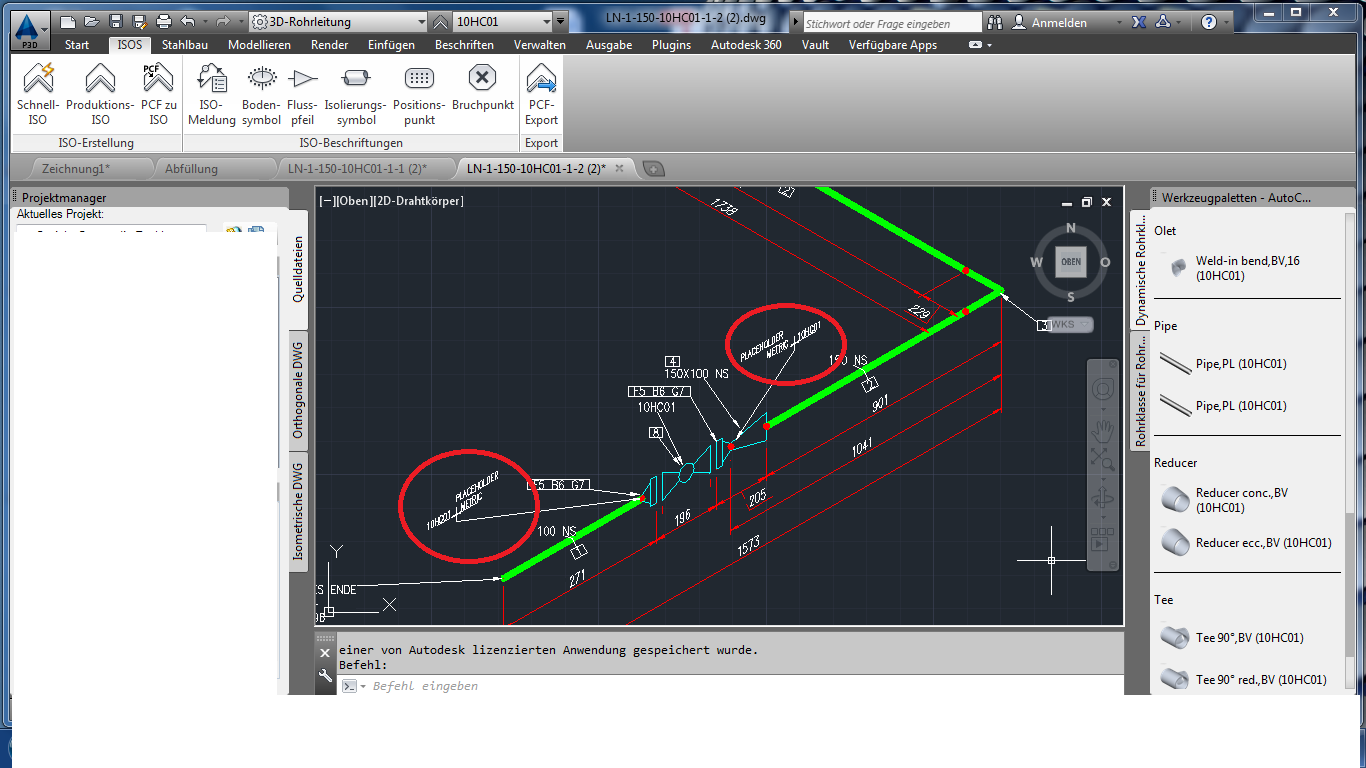Click the [-] viewport controls label
Viewport: 1366px width, 768px height.
pyautogui.click(x=326, y=201)
